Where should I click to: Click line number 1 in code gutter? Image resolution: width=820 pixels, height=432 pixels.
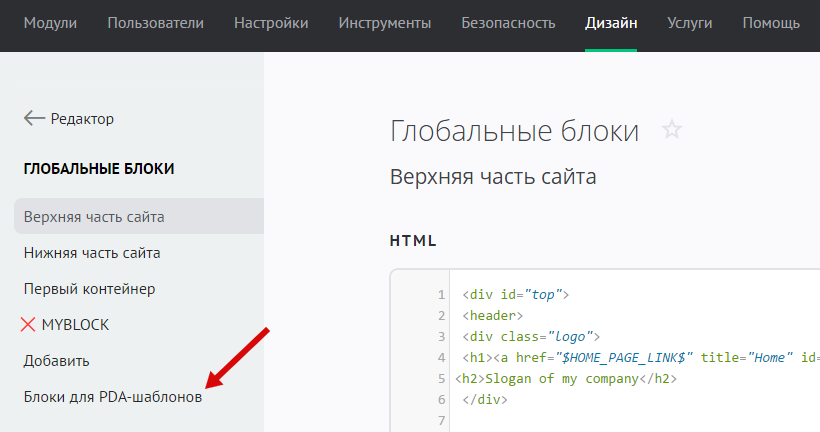(x=440, y=295)
